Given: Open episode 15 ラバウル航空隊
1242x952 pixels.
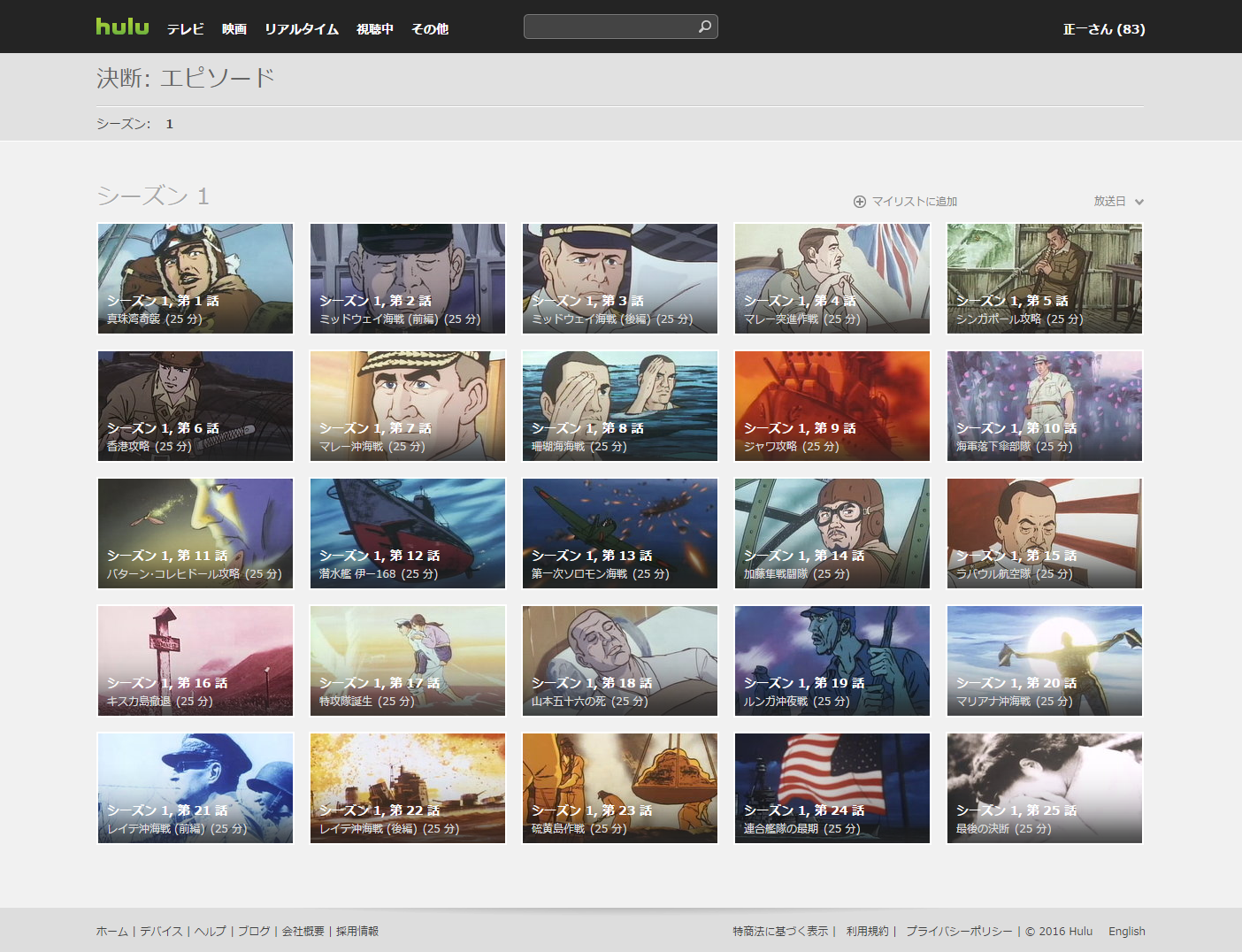Looking at the screenshot, I should [x=1045, y=534].
